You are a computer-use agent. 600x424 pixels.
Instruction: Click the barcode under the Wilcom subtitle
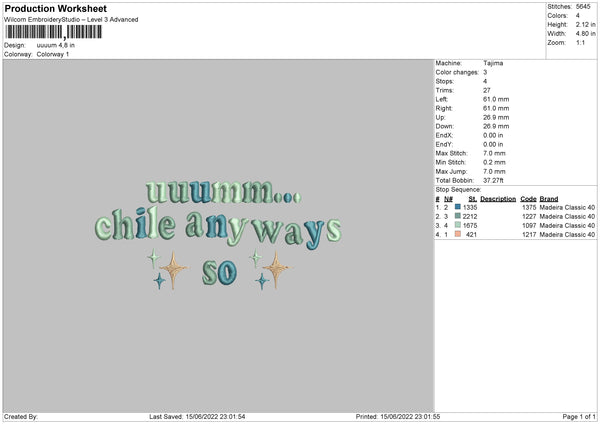coord(54,32)
